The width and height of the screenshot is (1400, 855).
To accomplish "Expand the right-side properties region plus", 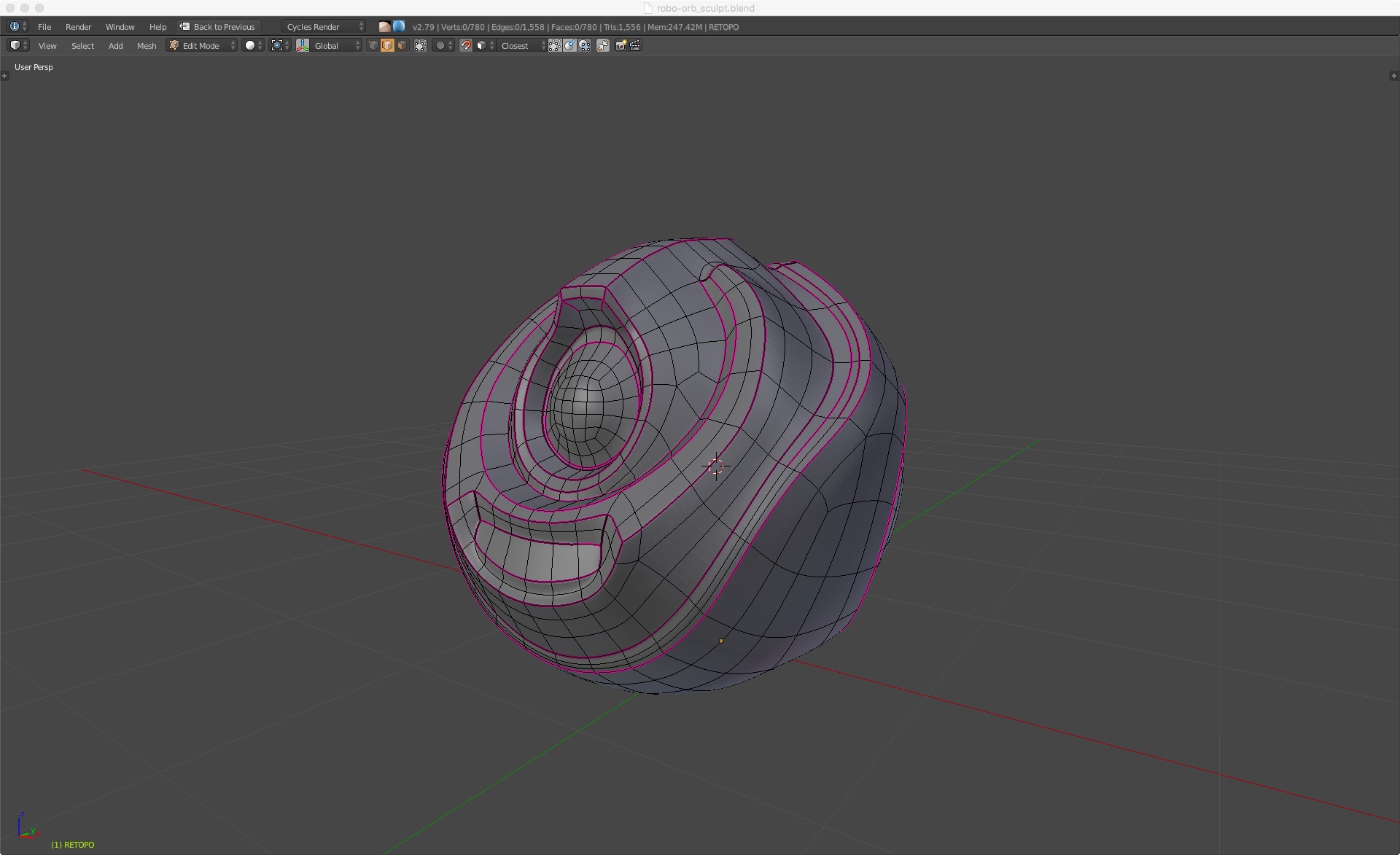I will pos(1393,75).
